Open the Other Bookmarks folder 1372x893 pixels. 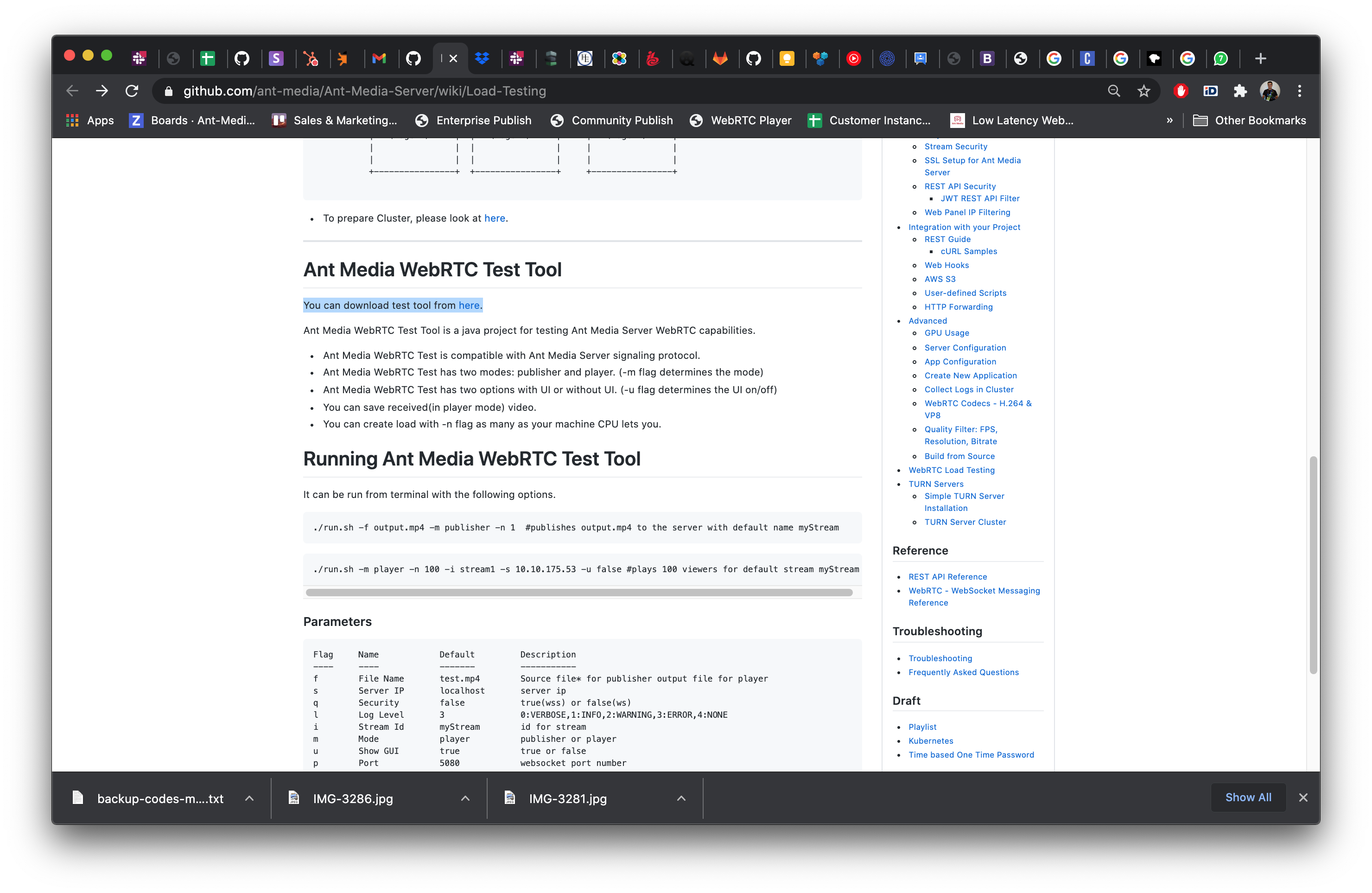(x=1249, y=121)
